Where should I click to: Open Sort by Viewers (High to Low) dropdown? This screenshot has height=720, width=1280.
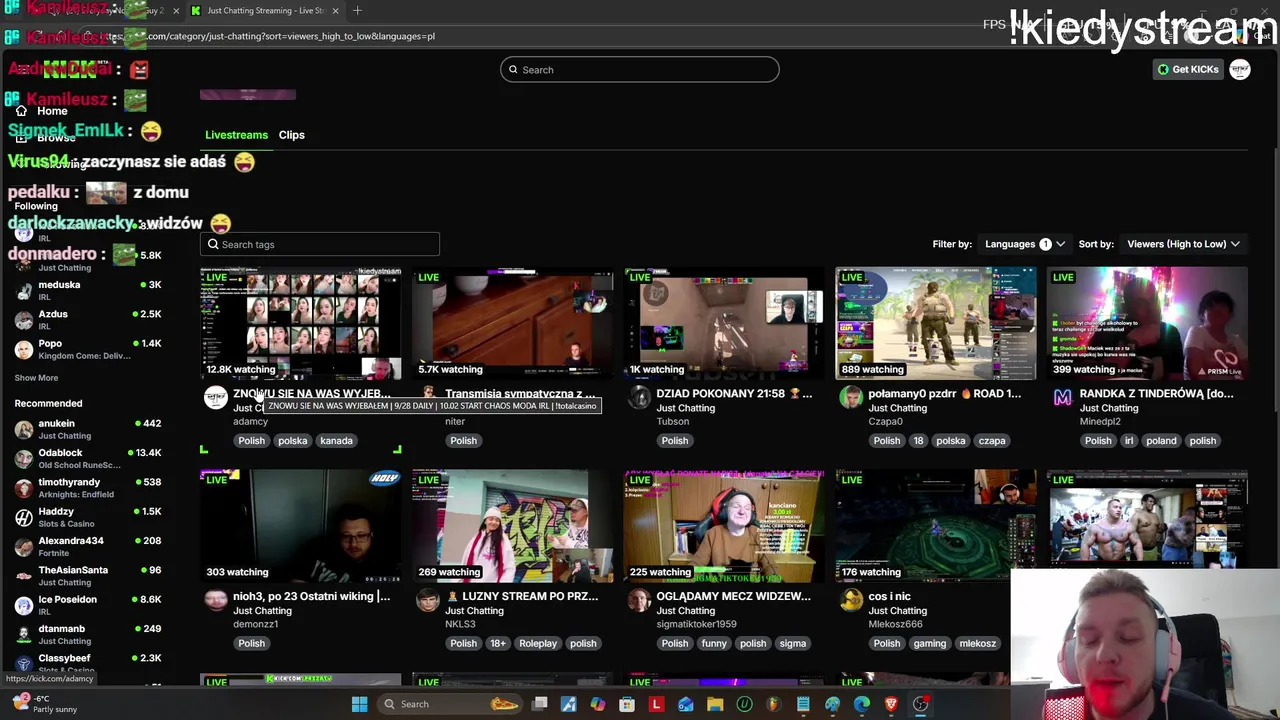point(1184,244)
